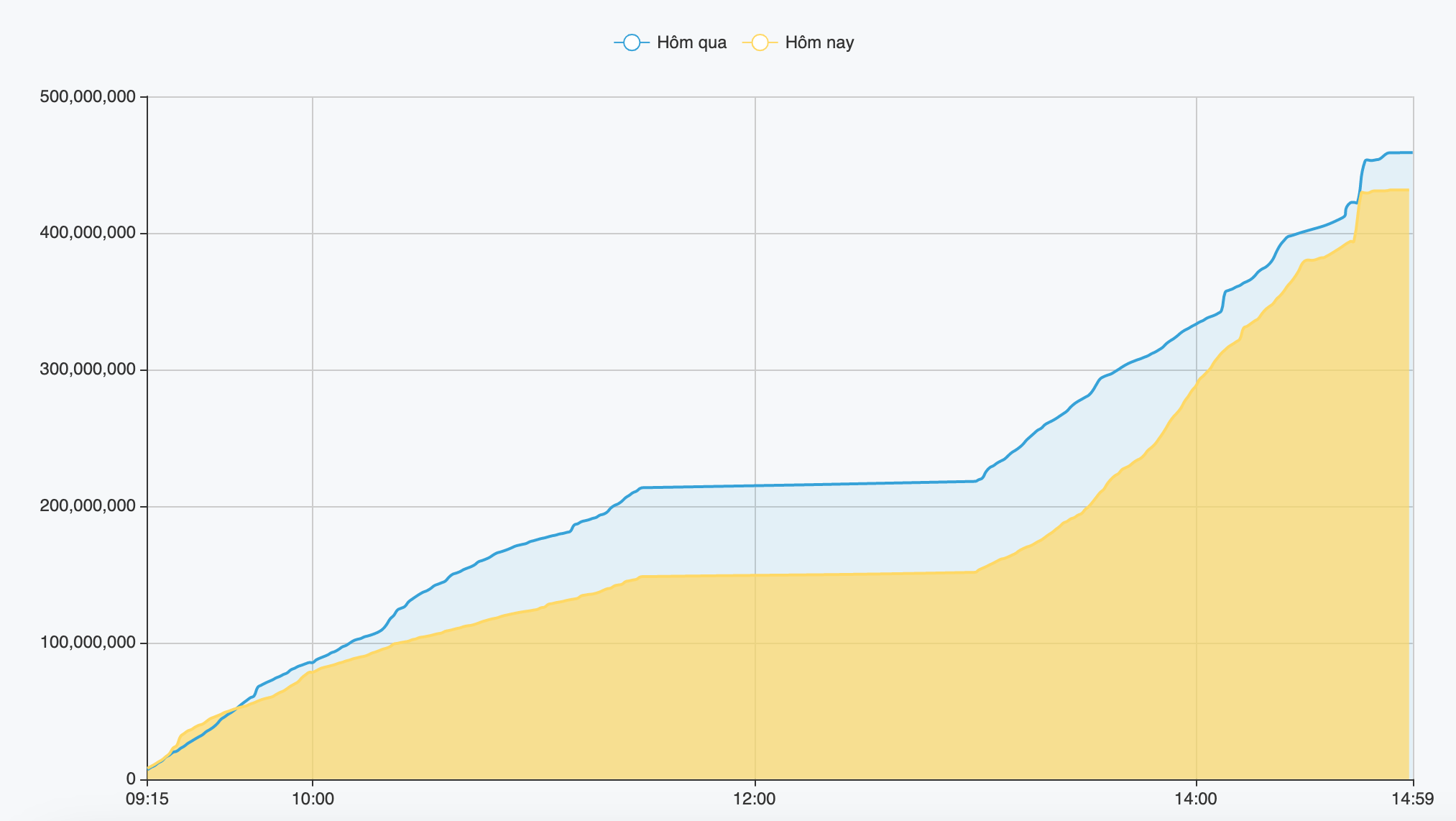Click the yellow Hôm nay legend marker

(760, 42)
